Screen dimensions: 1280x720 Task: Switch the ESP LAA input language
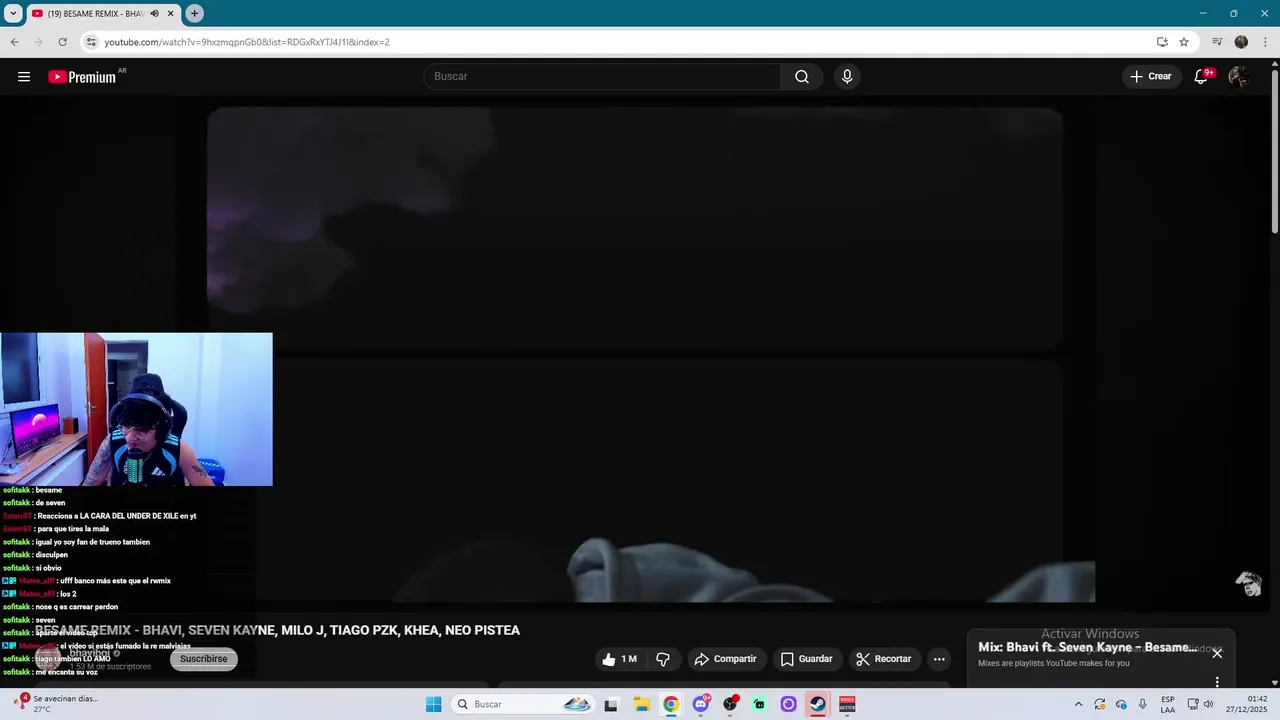[x=1168, y=704]
